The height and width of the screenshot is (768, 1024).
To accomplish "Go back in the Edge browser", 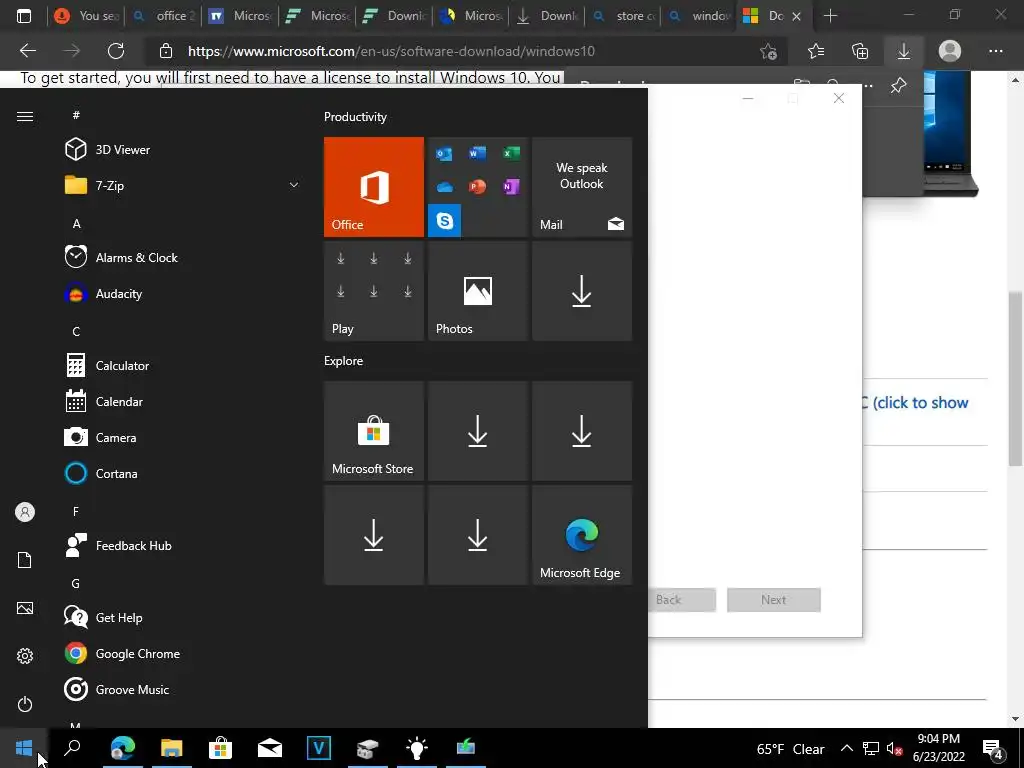I will point(27,51).
